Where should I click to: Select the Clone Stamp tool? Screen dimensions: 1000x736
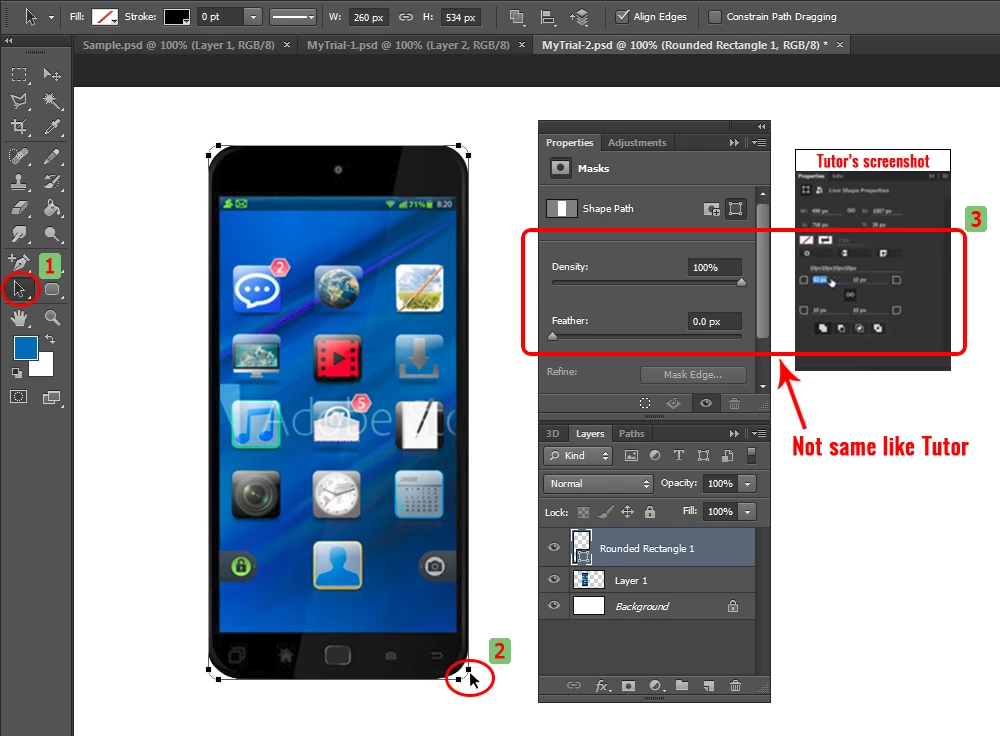[x=19, y=182]
